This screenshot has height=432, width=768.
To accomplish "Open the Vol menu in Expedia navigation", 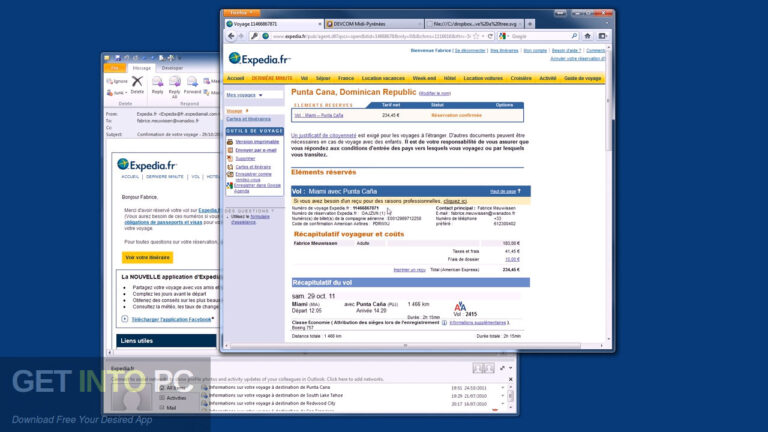I will [304, 78].
